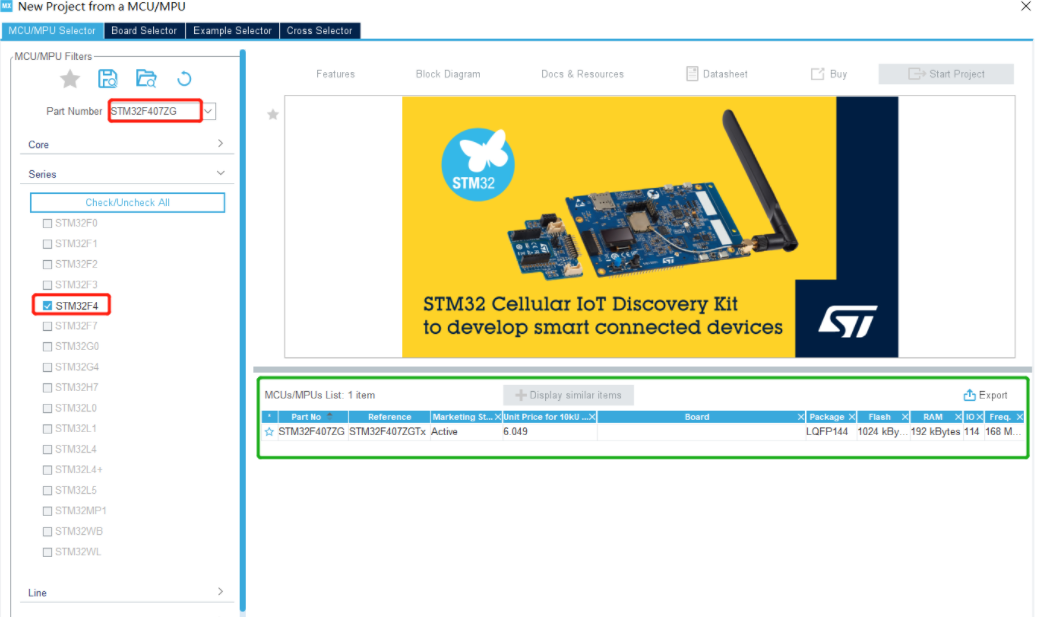Image resolution: width=1039 pixels, height=617 pixels.
Task: Open the Datasheet
Action: pyautogui.click(x=717, y=74)
